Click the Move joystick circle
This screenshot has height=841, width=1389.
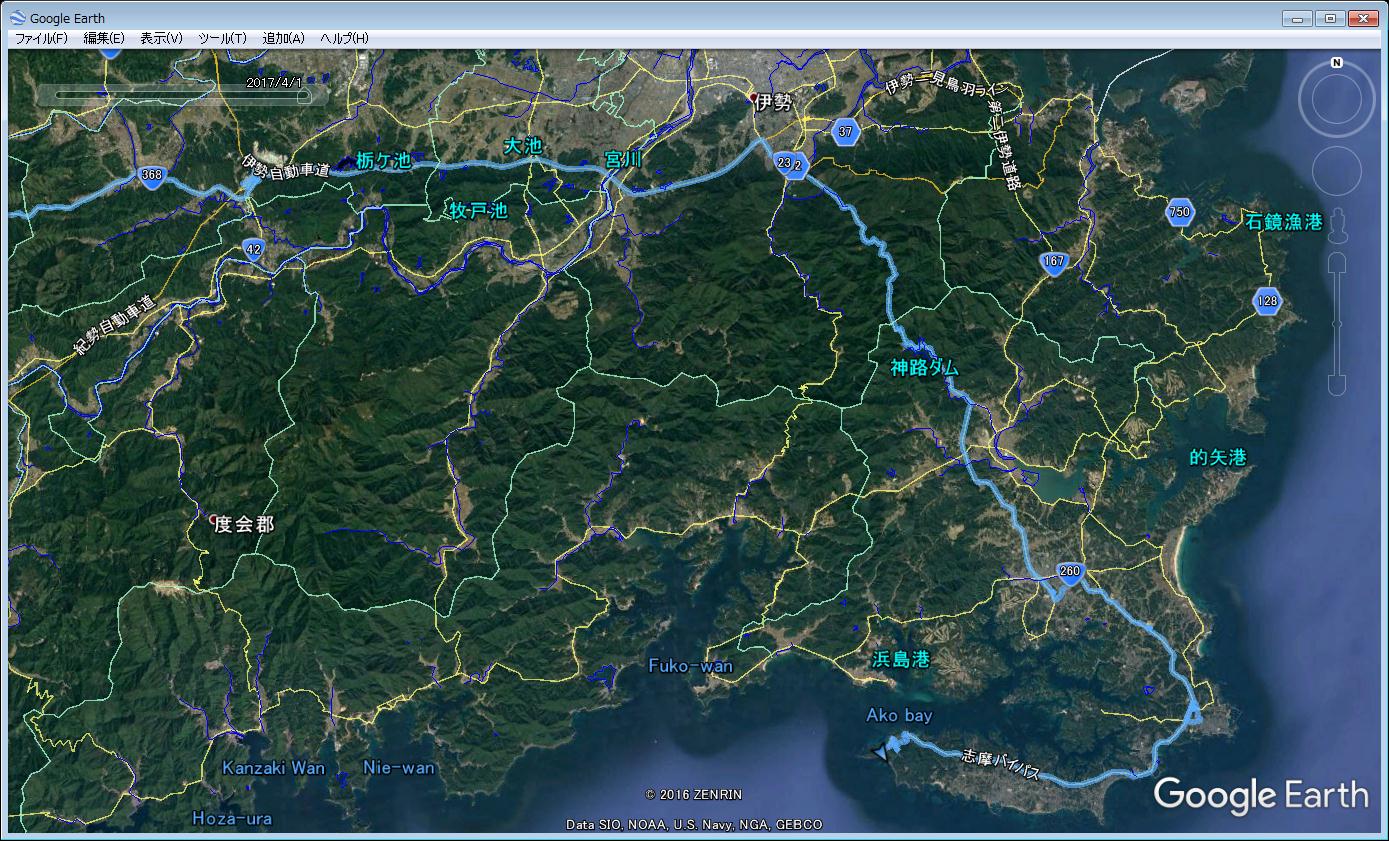(x=1336, y=171)
